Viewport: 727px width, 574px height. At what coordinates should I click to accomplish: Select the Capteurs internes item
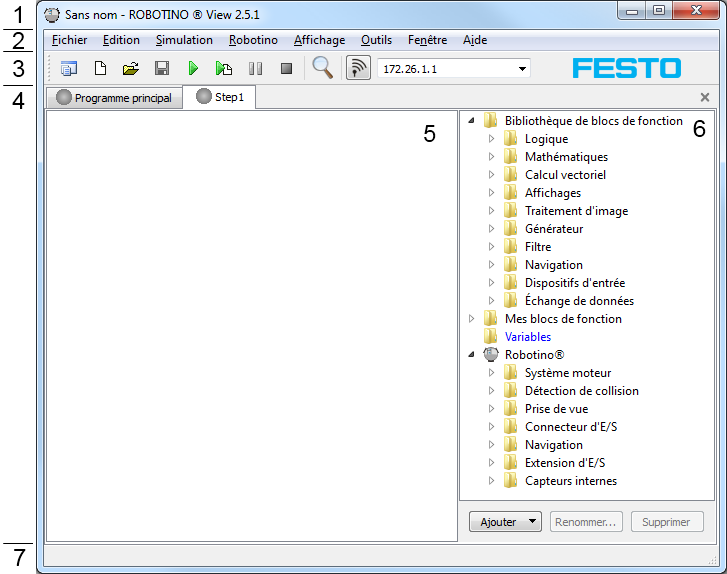[x=571, y=481]
